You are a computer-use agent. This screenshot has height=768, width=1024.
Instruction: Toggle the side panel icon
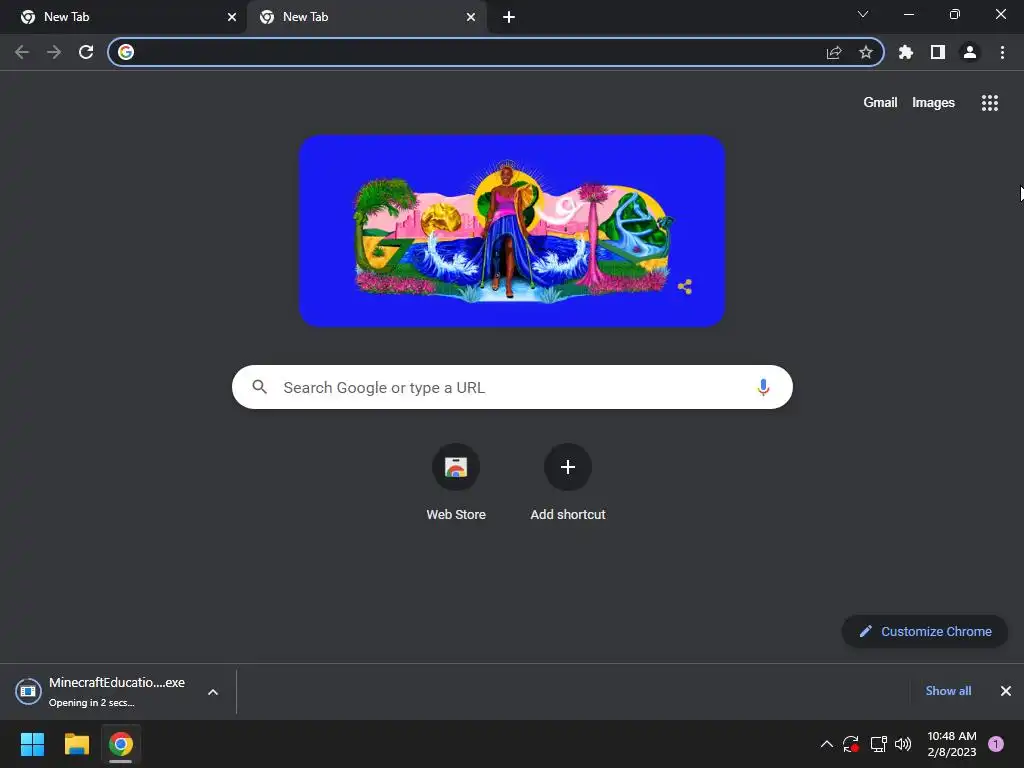[x=938, y=52]
